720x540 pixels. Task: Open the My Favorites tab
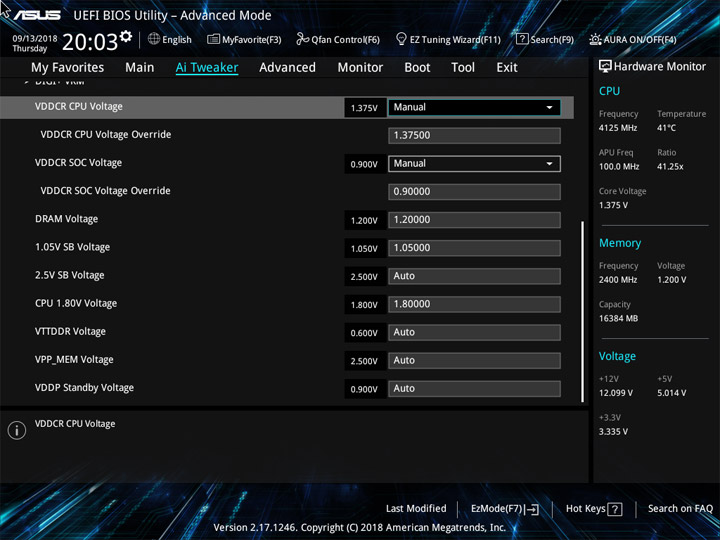pos(68,68)
